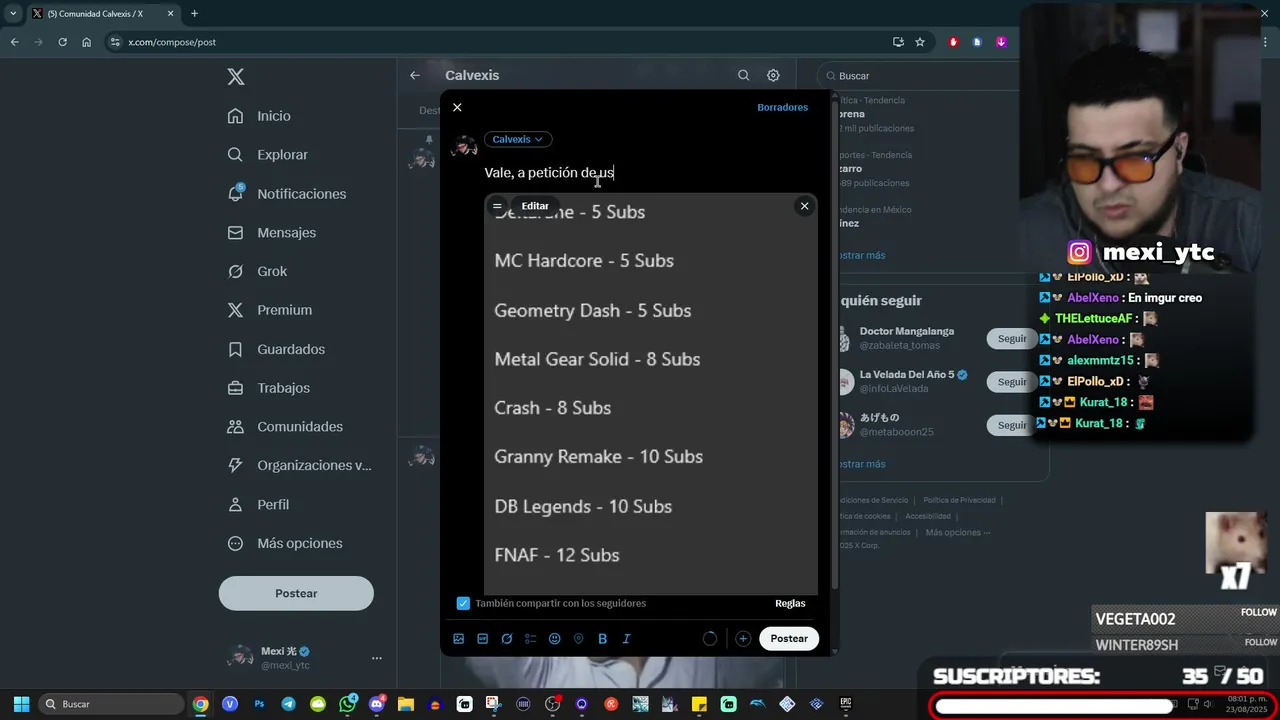1280x720 pixels.
Task: Open emoji picker in composer
Action: pyautogui.click(x=555, y=639)
